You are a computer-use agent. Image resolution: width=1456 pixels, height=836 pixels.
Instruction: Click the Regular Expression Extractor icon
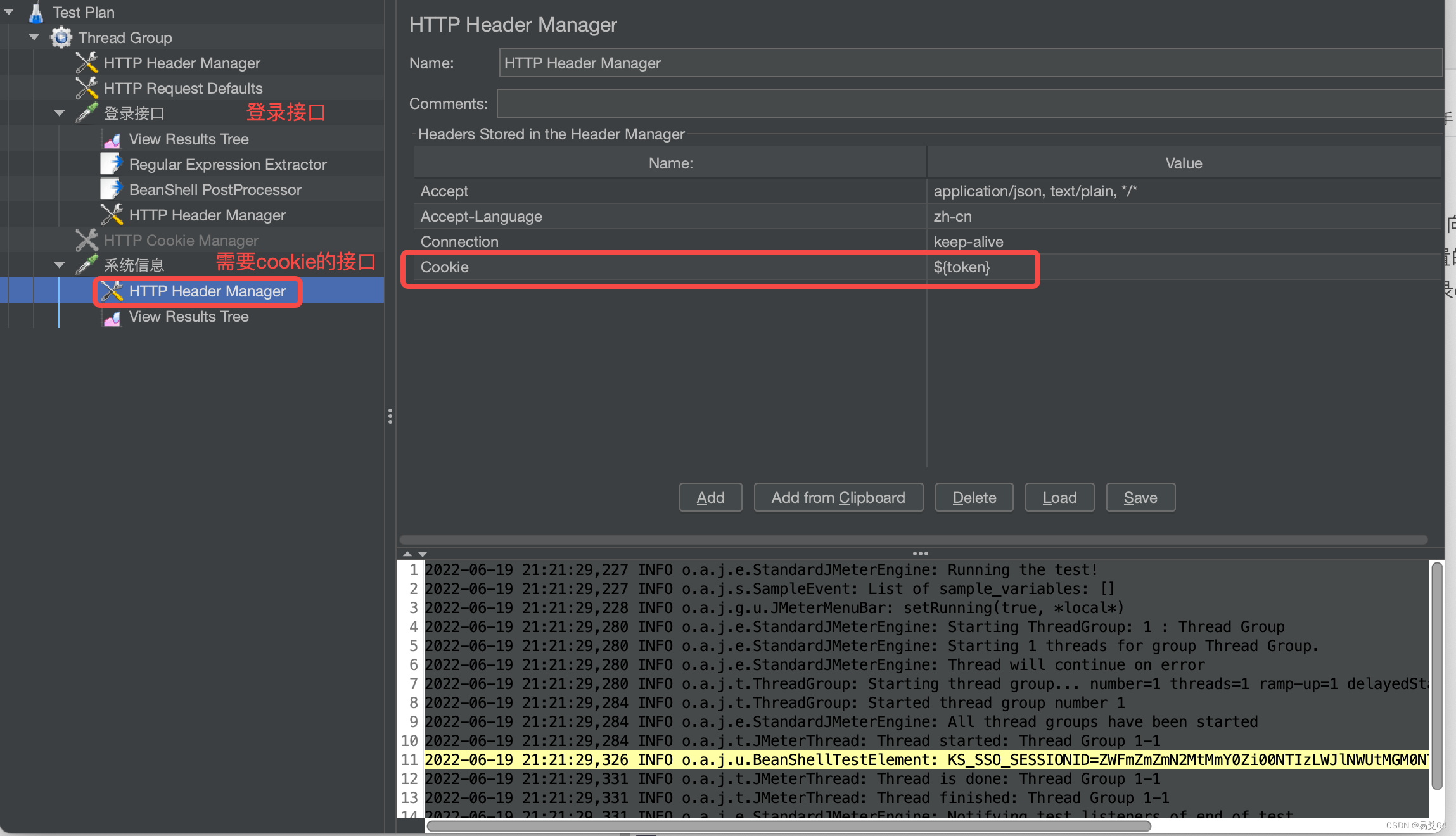[111, 164]
